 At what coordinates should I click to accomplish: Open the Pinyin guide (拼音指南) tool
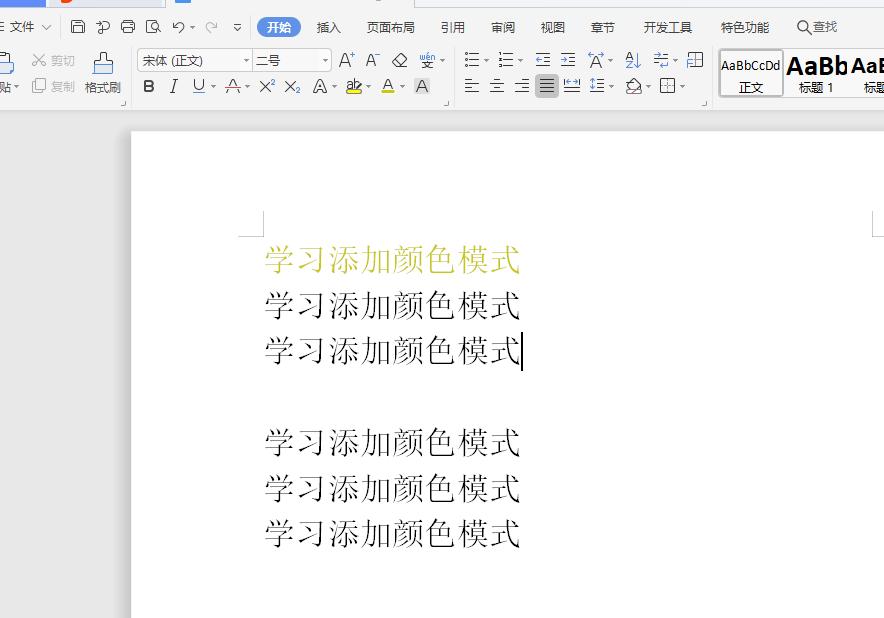click(x=428, y=60)
